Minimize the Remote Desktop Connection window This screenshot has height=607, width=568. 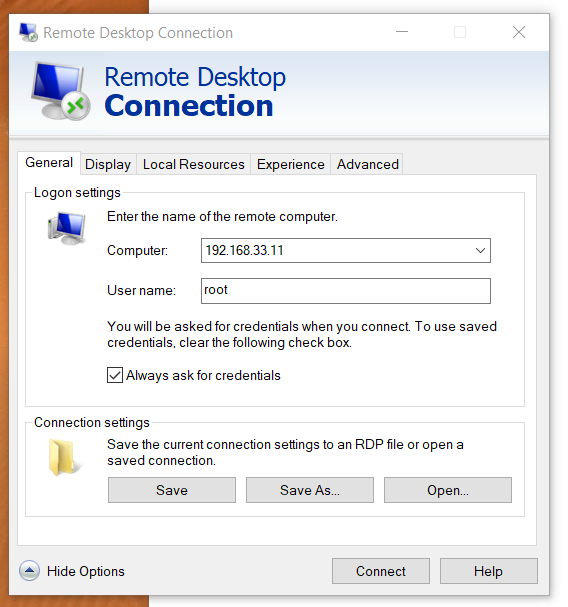pyautogui.click(x=402, y=32)
